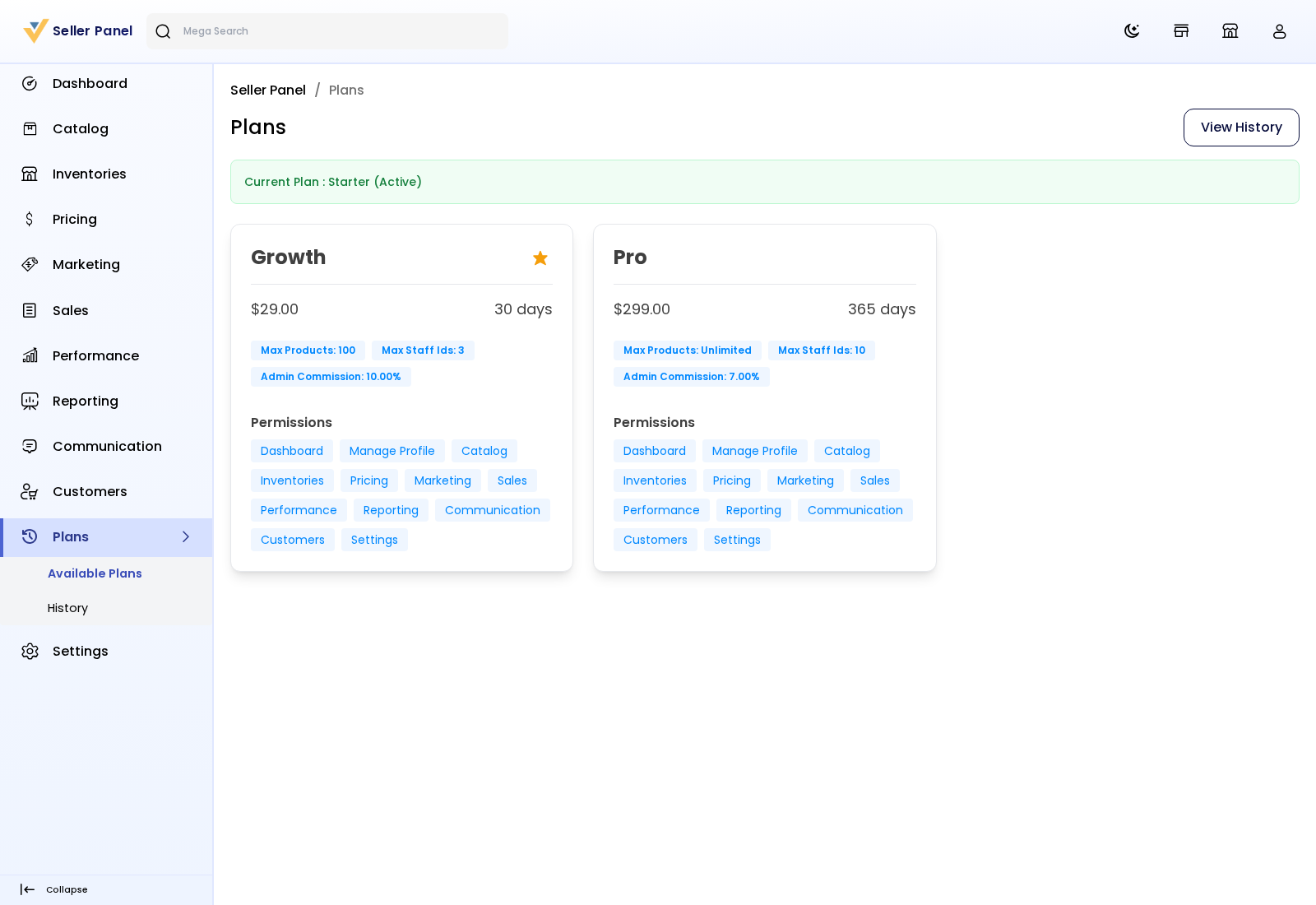This screenshot has width=1316, height=905.
Task: Click the Customers sidebar icon
Action: pos(30,492)
